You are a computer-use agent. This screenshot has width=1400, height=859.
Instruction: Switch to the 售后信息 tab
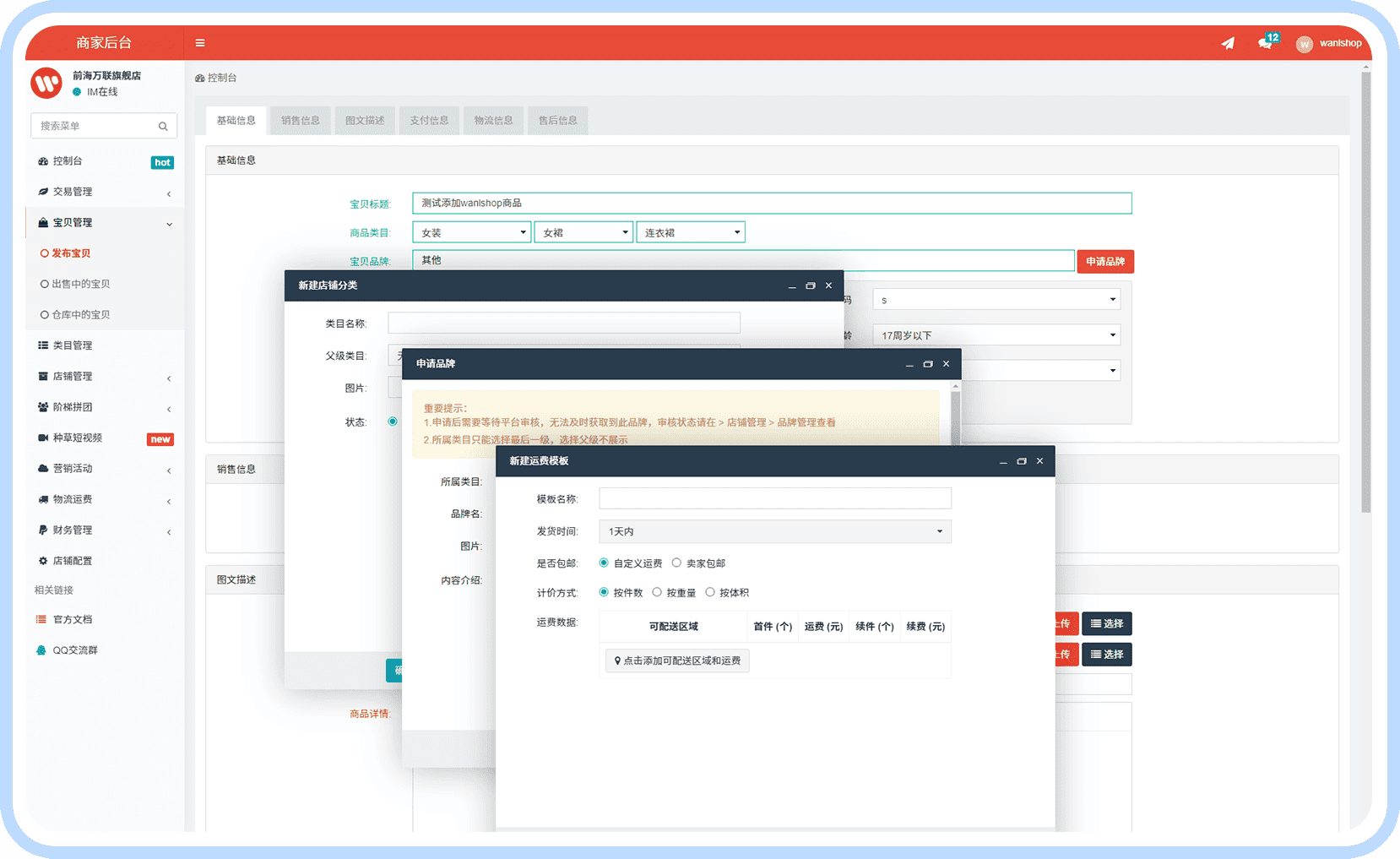pos(558,121)
